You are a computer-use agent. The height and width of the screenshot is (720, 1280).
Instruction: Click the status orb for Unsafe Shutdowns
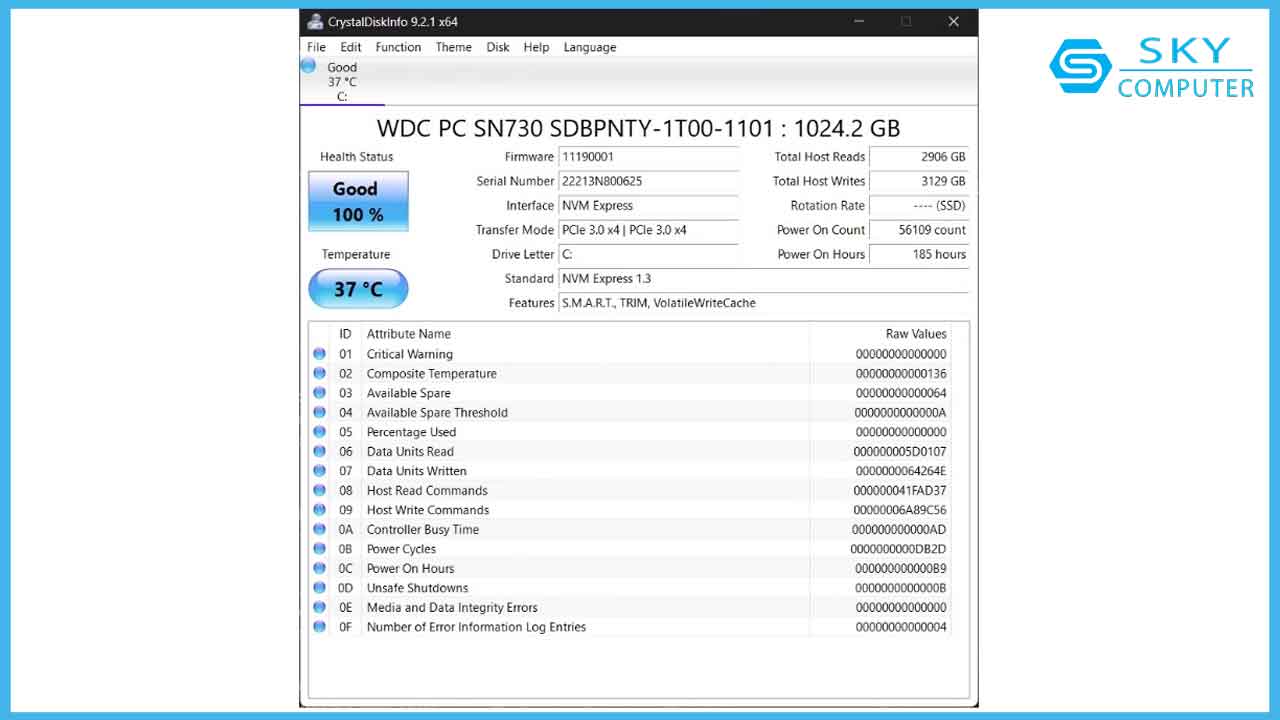(319, 588)
